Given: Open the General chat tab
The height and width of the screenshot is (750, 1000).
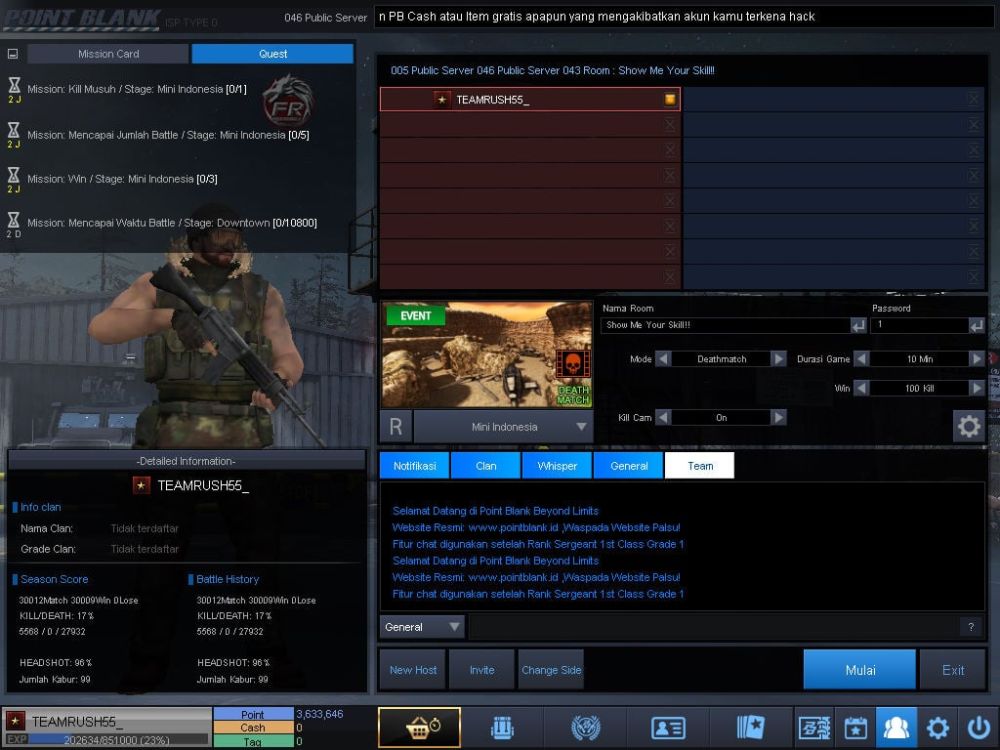Looking at the screenshot, I should (628, 466).
